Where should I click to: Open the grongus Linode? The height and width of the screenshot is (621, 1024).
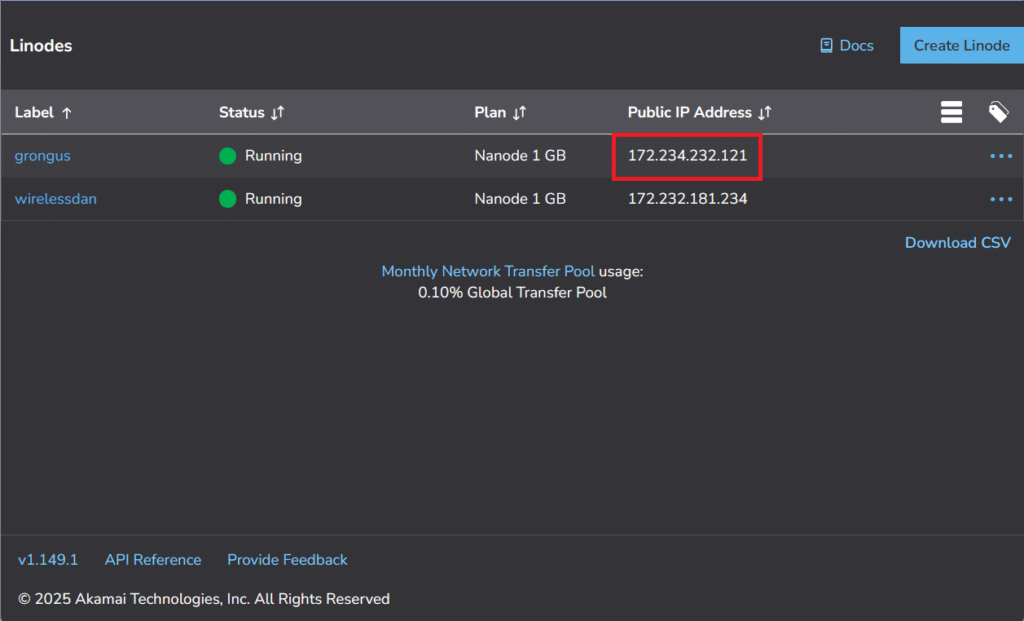coord(42,156)
